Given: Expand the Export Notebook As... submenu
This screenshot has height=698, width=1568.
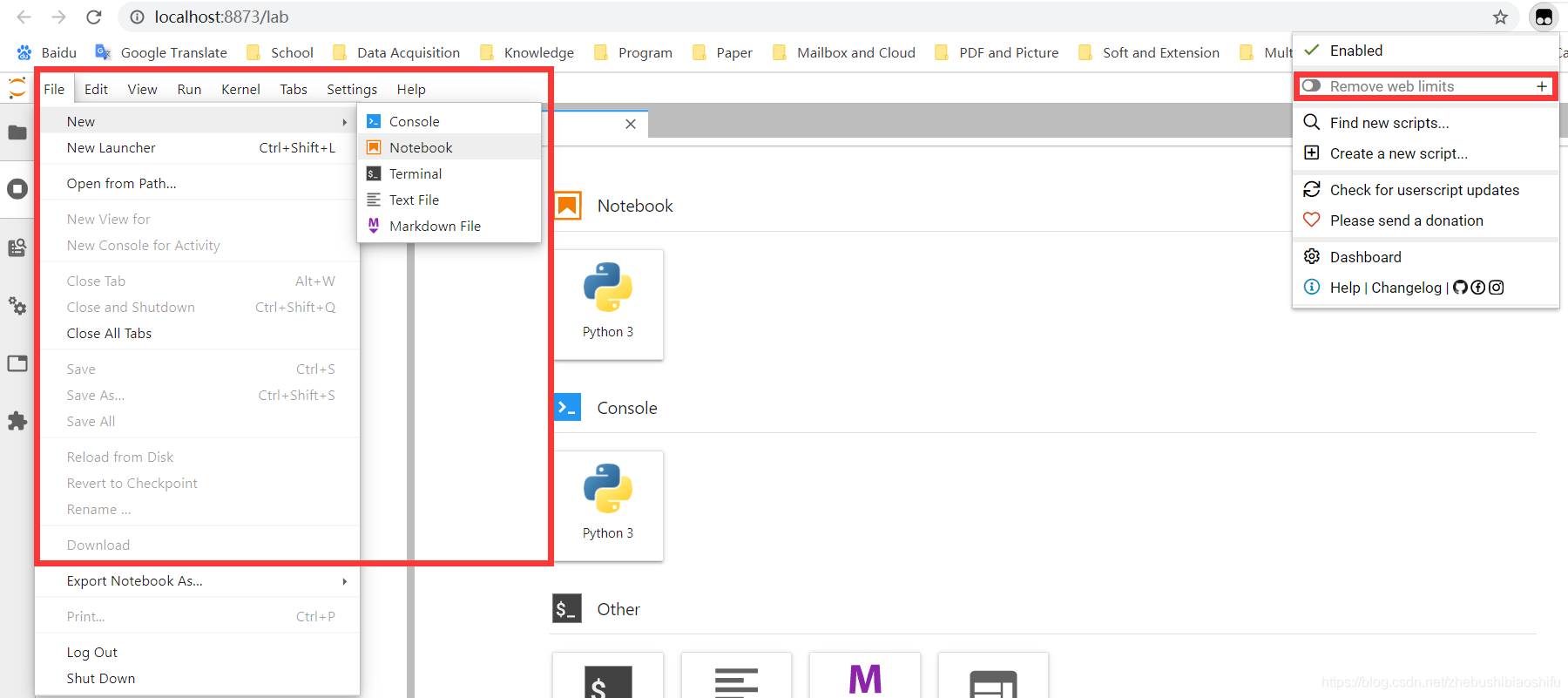Looking at the screenshot, I should [x=198, y=580].
